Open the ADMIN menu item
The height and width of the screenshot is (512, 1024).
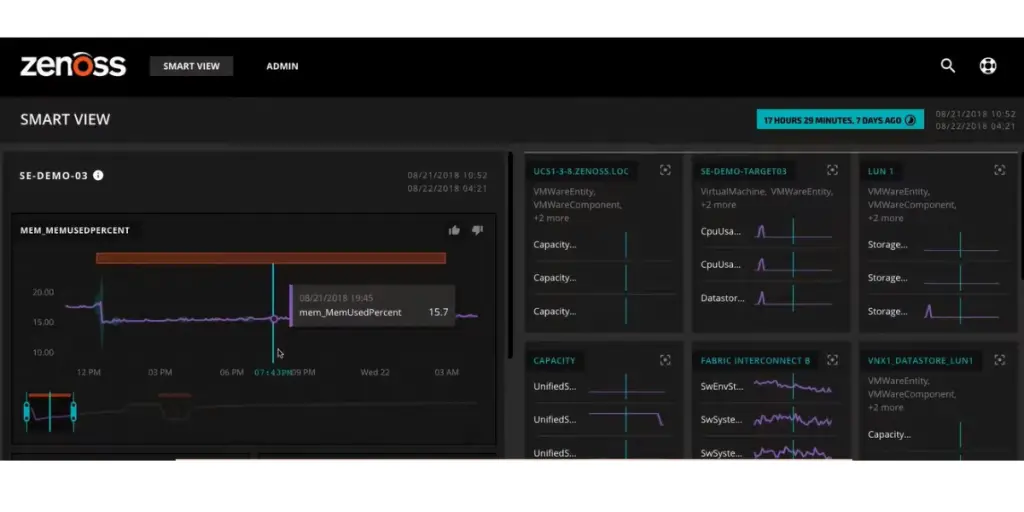point(282,66)
